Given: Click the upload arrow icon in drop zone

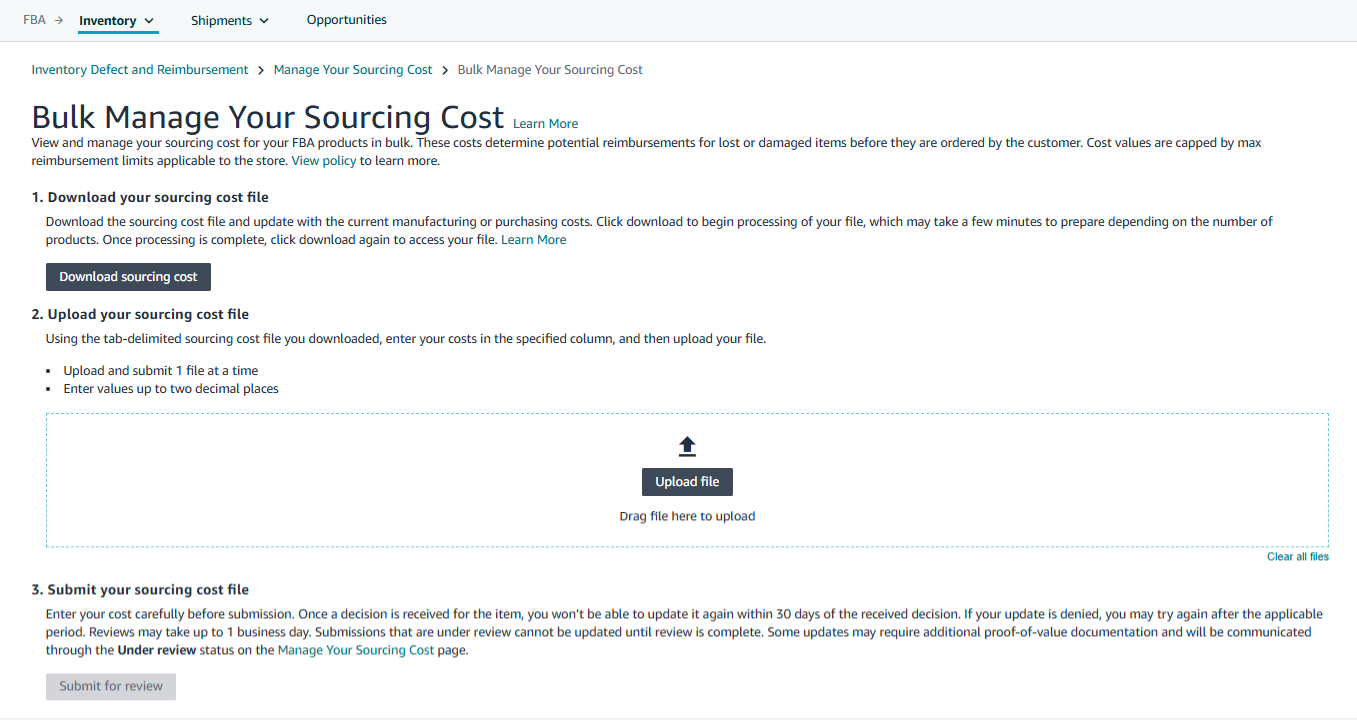Looking at the screenshot, I should click(x=687, y=447).
